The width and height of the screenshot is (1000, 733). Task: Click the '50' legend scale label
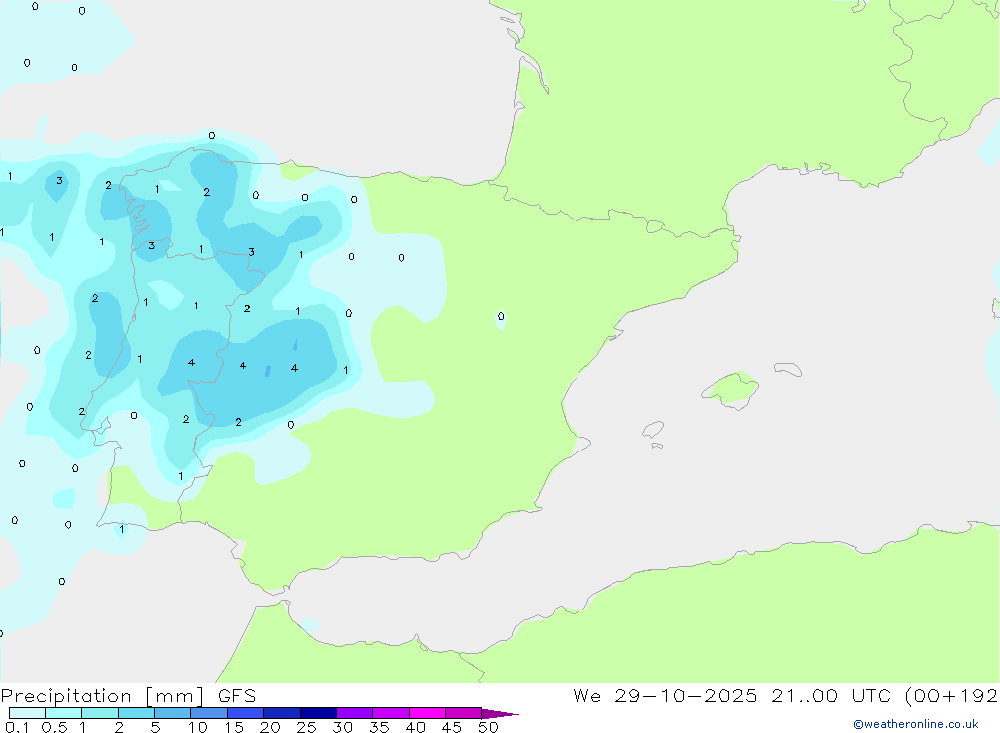[488, 727]
